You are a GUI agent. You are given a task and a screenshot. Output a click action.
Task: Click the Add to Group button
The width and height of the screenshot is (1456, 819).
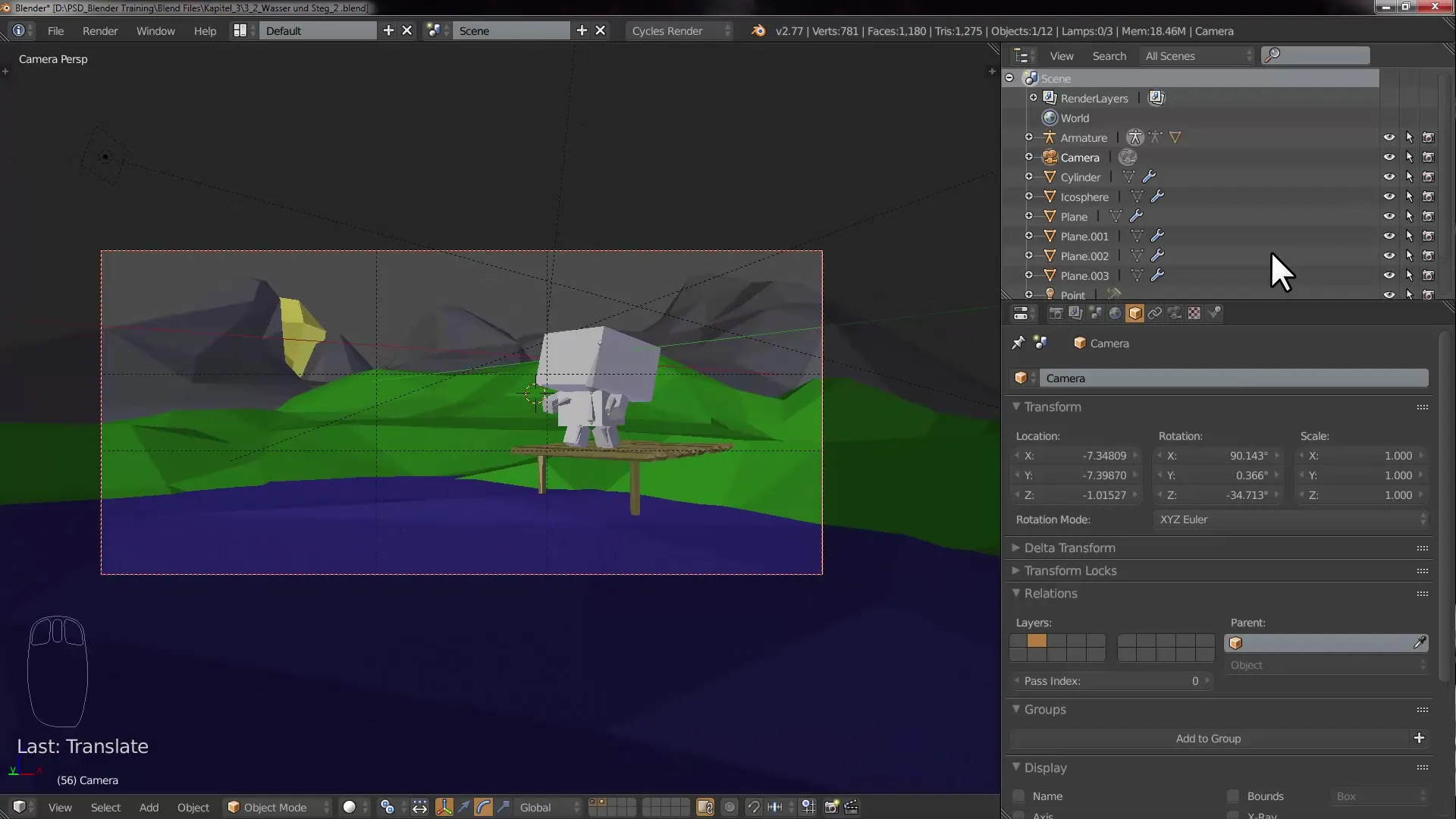tap(1208, 739)
